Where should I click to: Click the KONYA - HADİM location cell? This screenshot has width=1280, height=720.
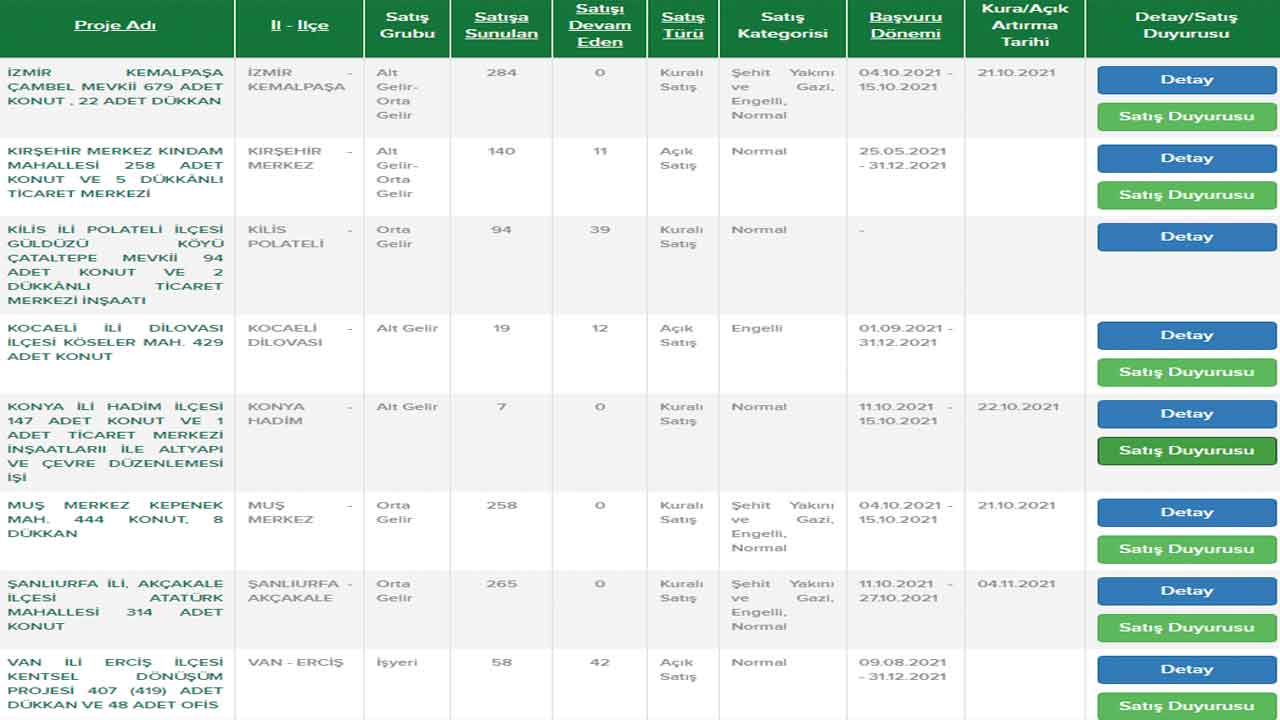(300, 414)
